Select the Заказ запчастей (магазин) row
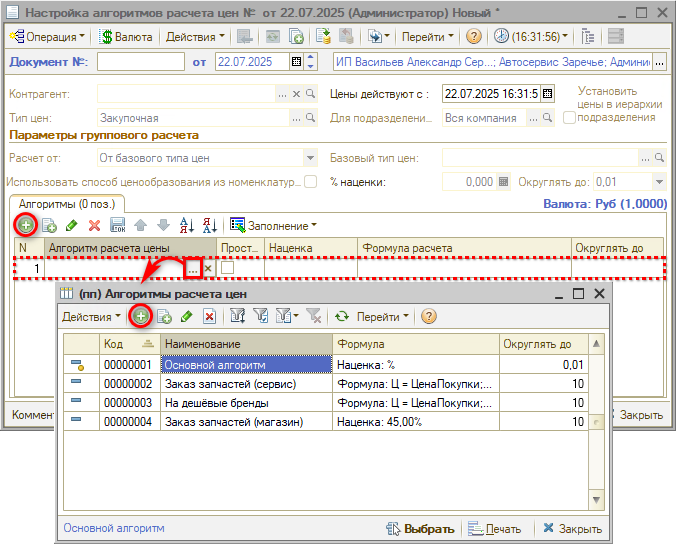This screenshot has width=676, height=544. (x=246, y=422)
